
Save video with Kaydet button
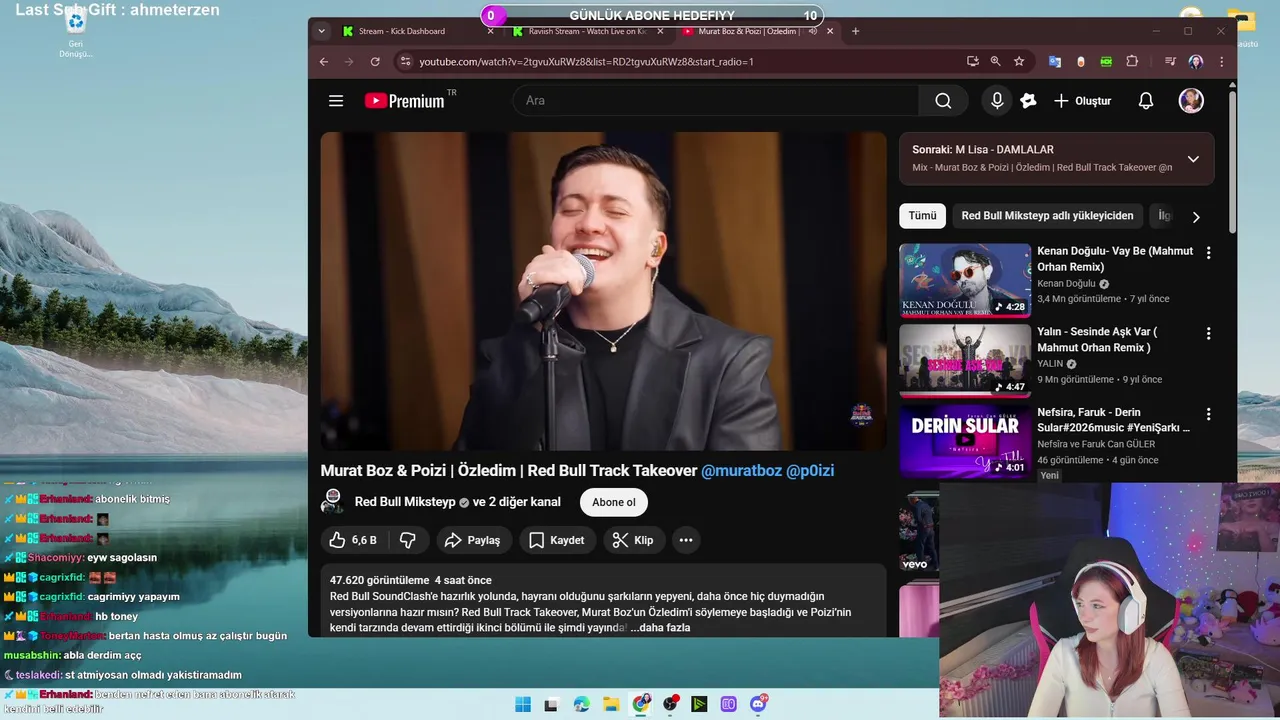coord(557,540)
